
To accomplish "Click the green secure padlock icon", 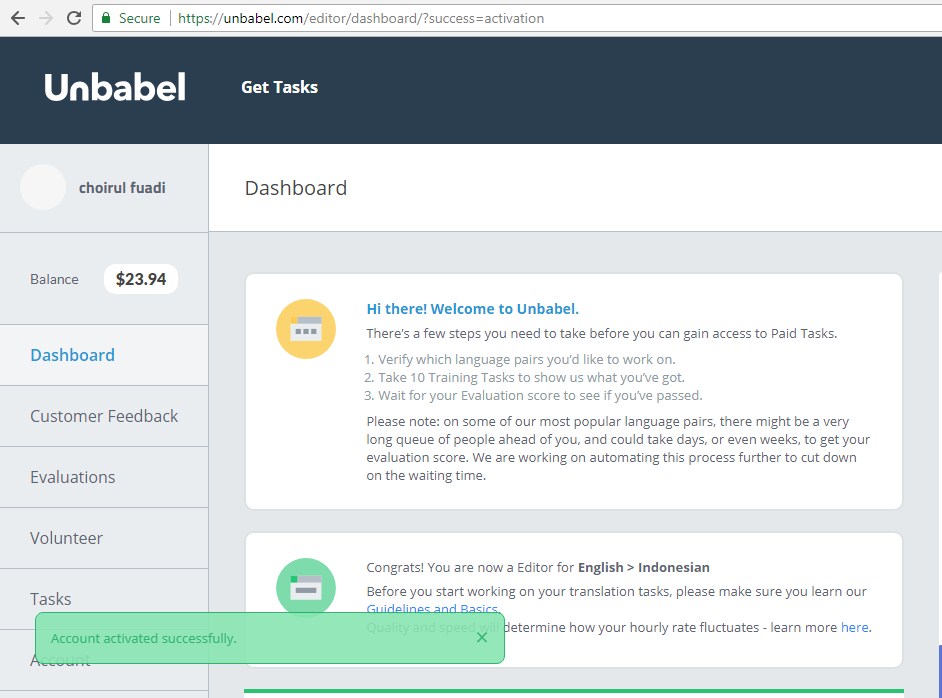I will [106, 18].
